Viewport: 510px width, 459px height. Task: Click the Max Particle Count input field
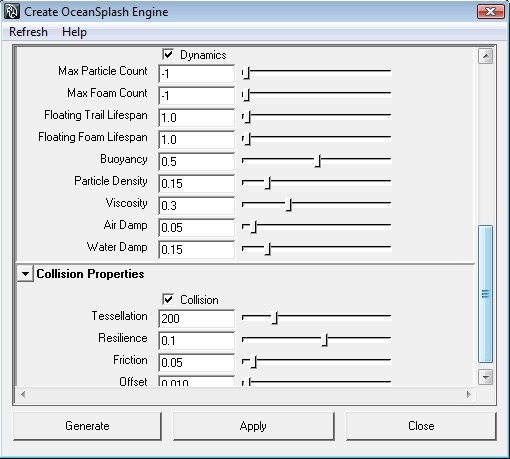coord(197,73)
